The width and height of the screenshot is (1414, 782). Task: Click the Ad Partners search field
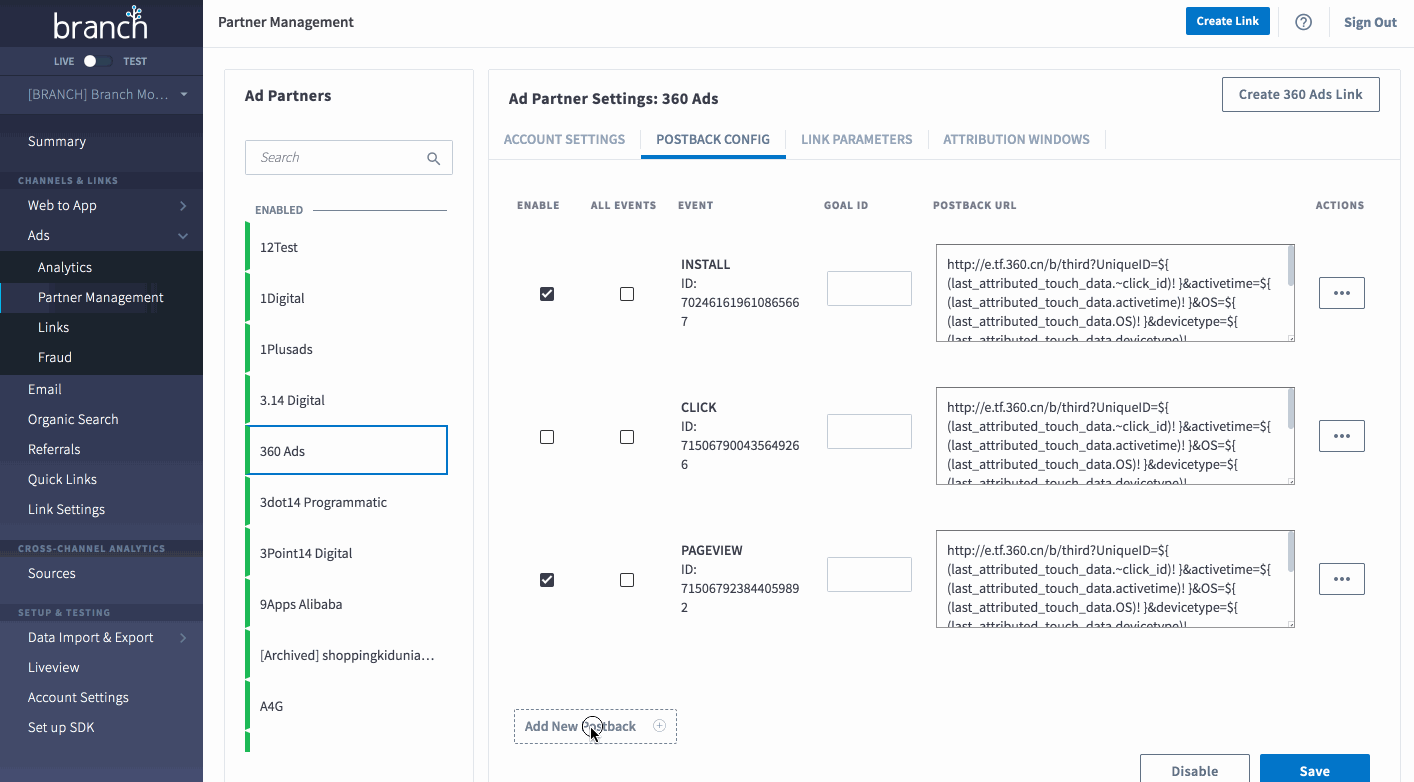point(349,158)
